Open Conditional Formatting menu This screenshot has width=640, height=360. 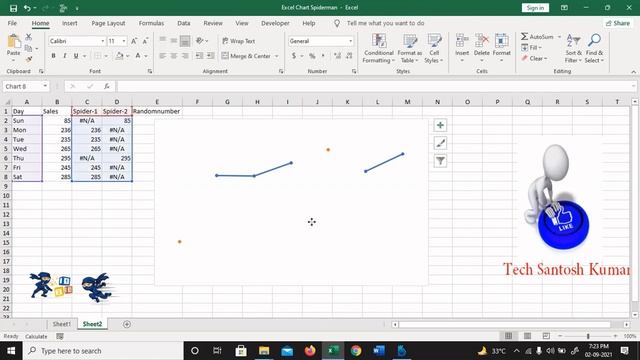(x=379, y=49)
